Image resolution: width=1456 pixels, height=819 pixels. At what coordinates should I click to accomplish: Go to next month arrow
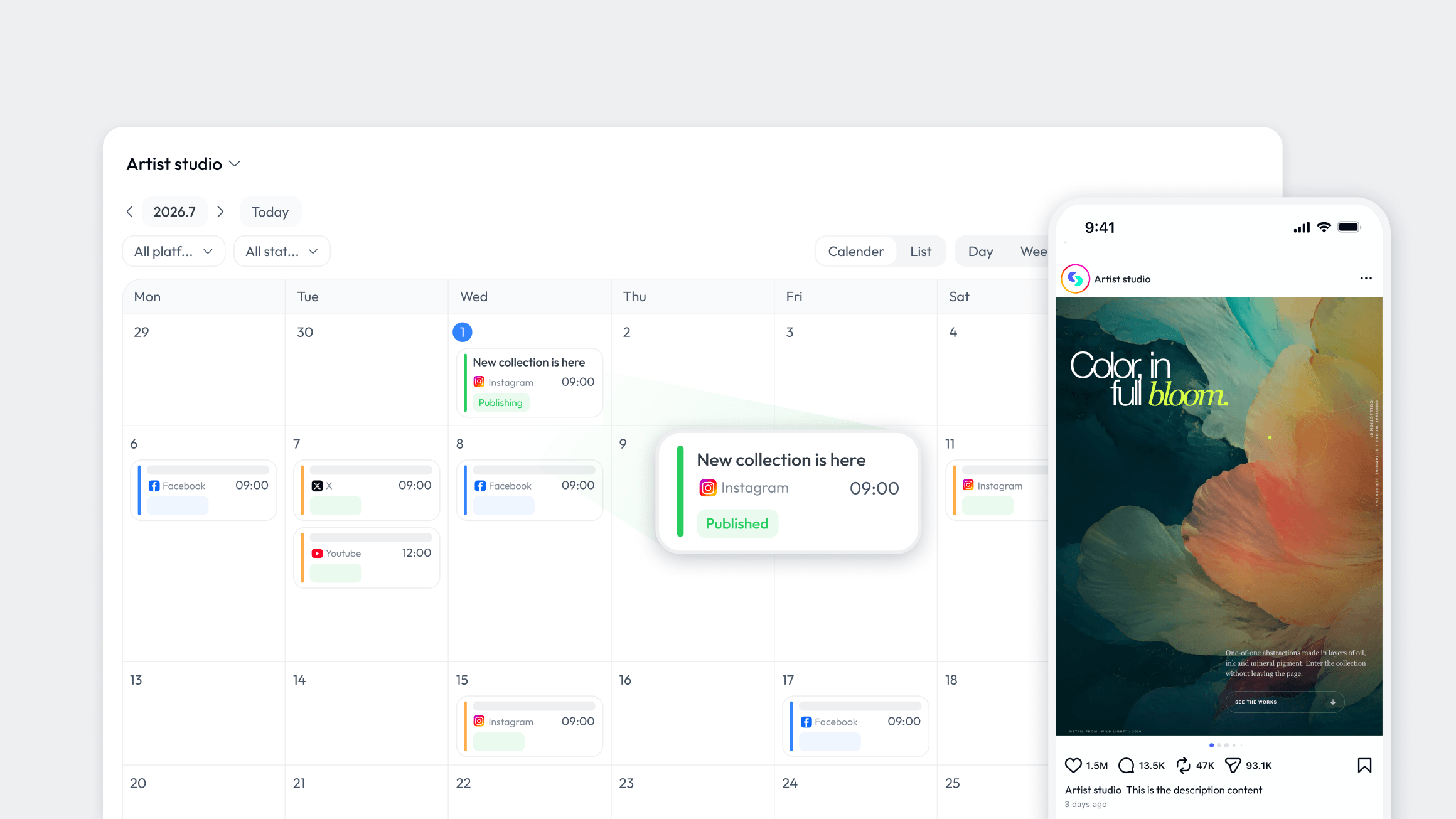[x=220, y=212]
